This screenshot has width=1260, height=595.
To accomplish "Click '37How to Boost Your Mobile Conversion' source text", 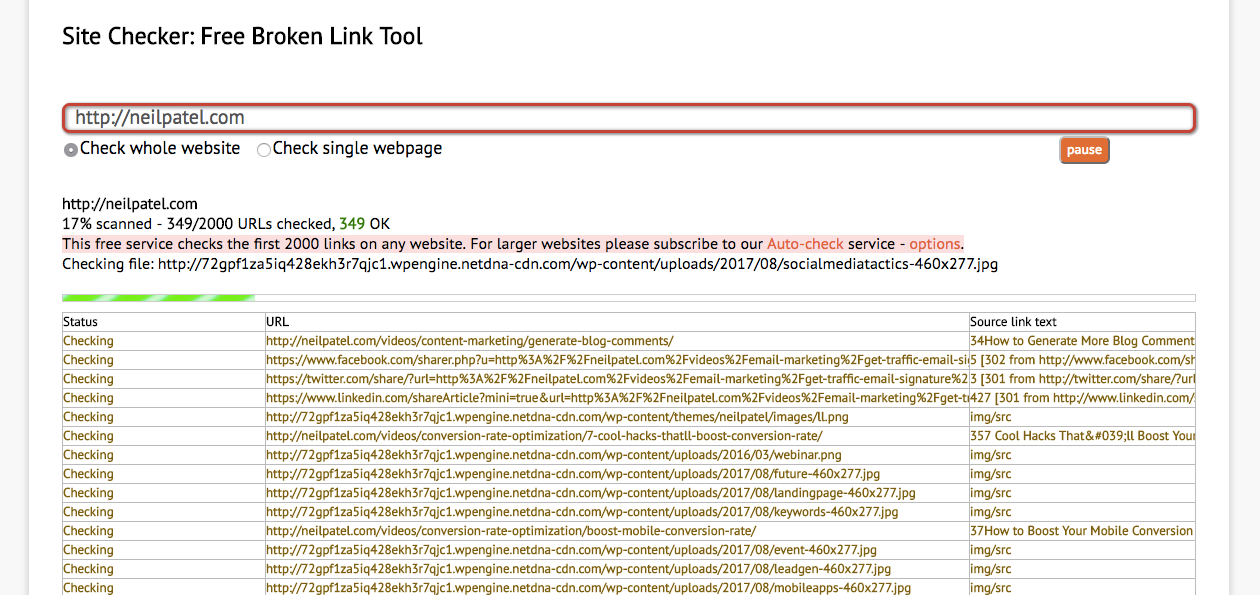I will [x=1082, y=531].
